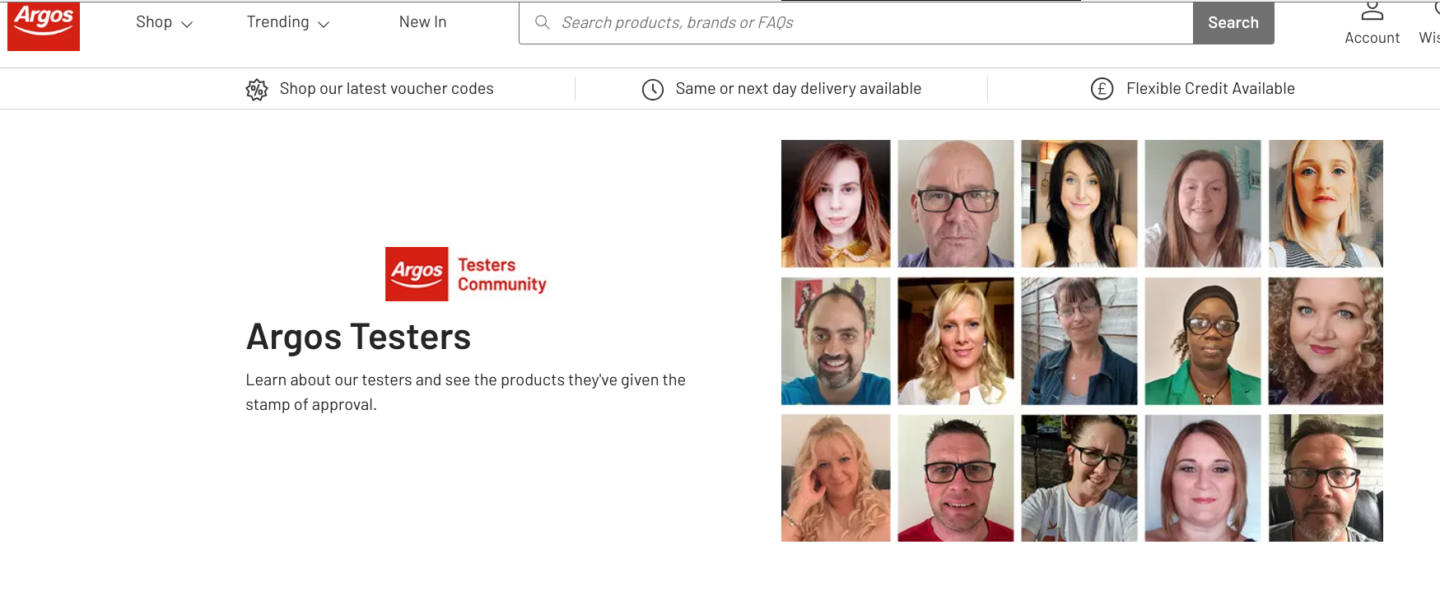Open Same or next day delivery link

point(798,89)
